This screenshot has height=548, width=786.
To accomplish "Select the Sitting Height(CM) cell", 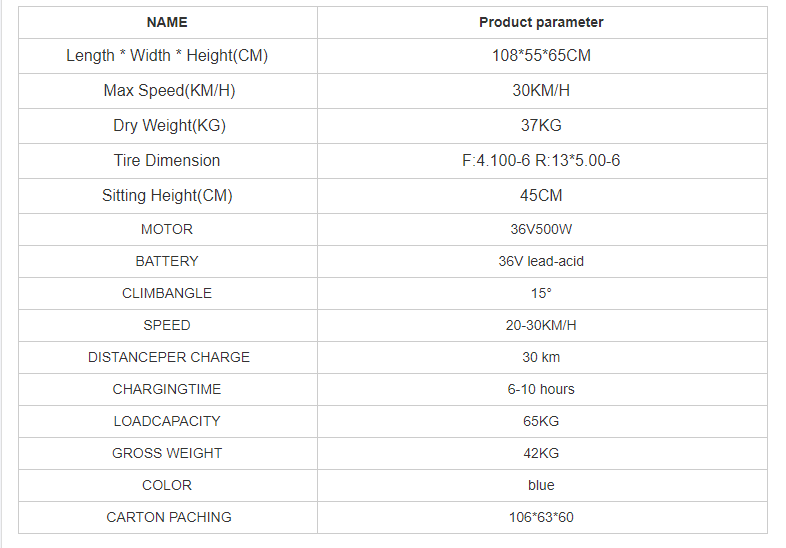I will (167, 196).
